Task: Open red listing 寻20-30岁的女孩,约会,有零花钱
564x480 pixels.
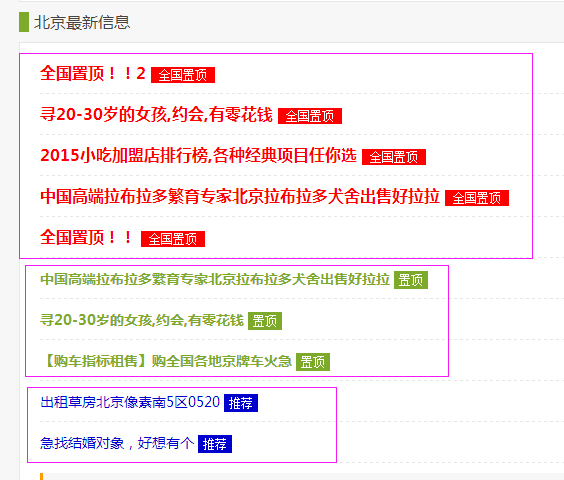Action: click(x=156, y=115)
